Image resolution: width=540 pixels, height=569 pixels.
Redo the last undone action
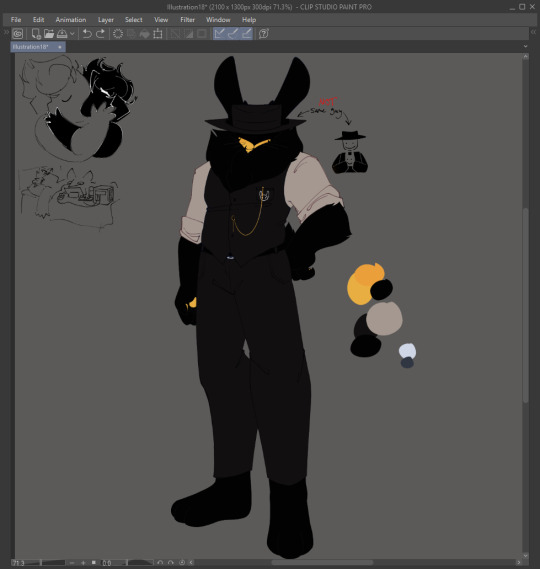[x=100, y=34]
